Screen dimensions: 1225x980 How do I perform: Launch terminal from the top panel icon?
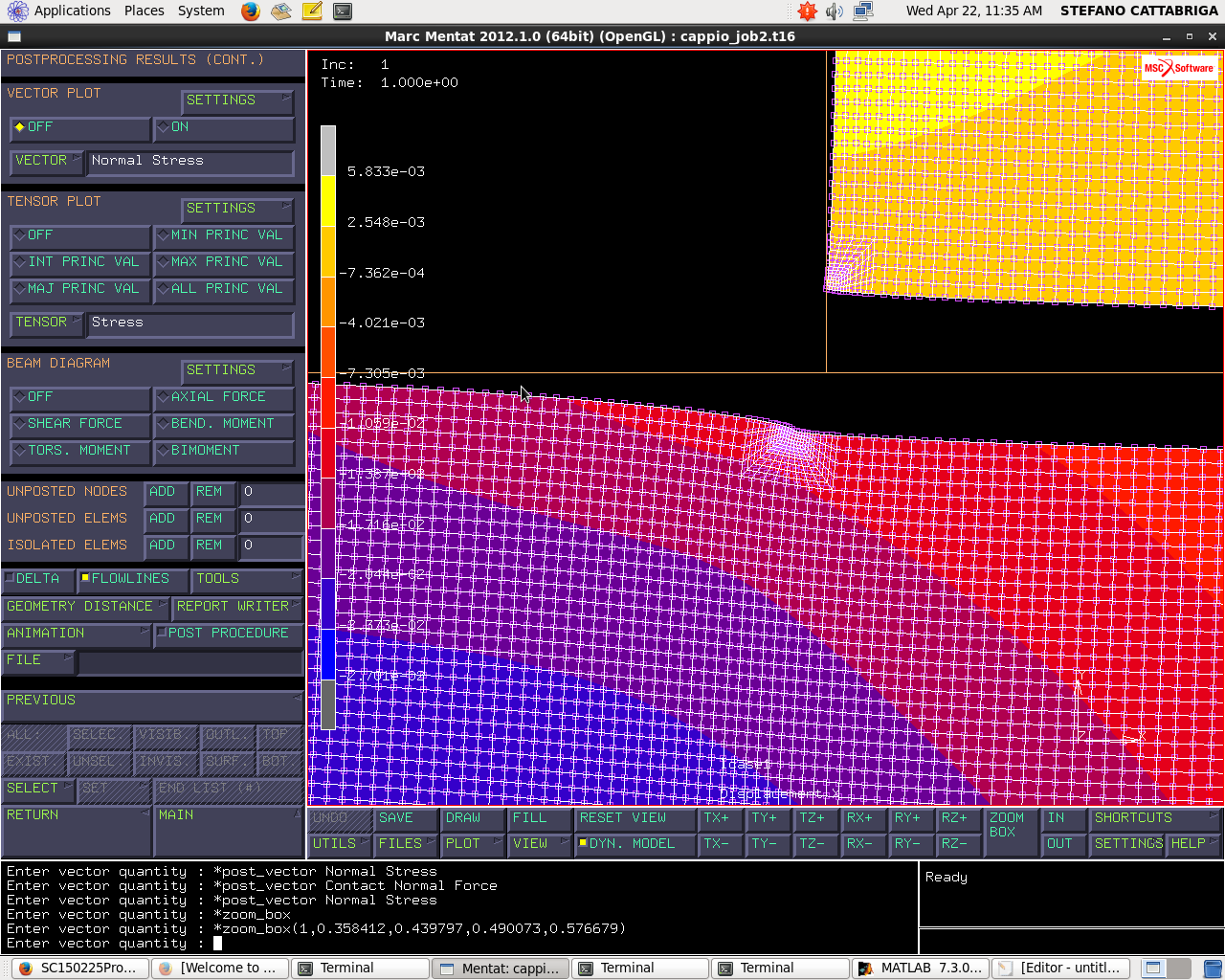(x=343, y=11)
